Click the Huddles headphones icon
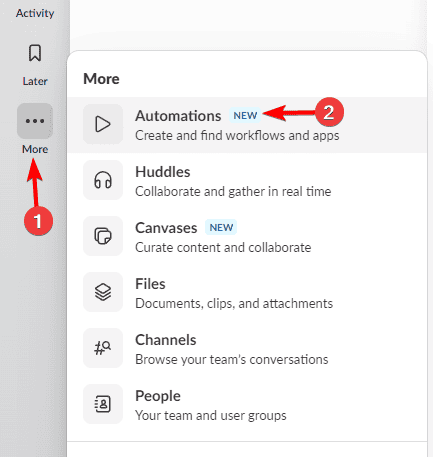The height and width of the screenshot is (457, 433). pos(103,180)
